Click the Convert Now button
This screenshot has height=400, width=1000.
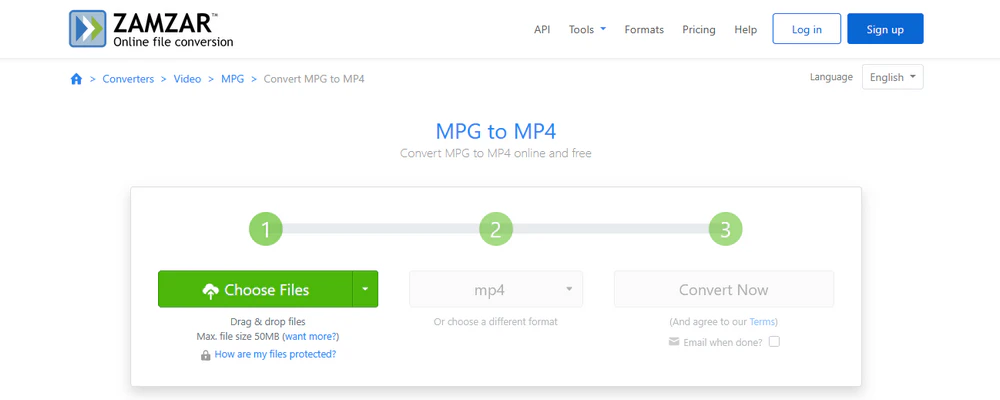tap(724, 290)
